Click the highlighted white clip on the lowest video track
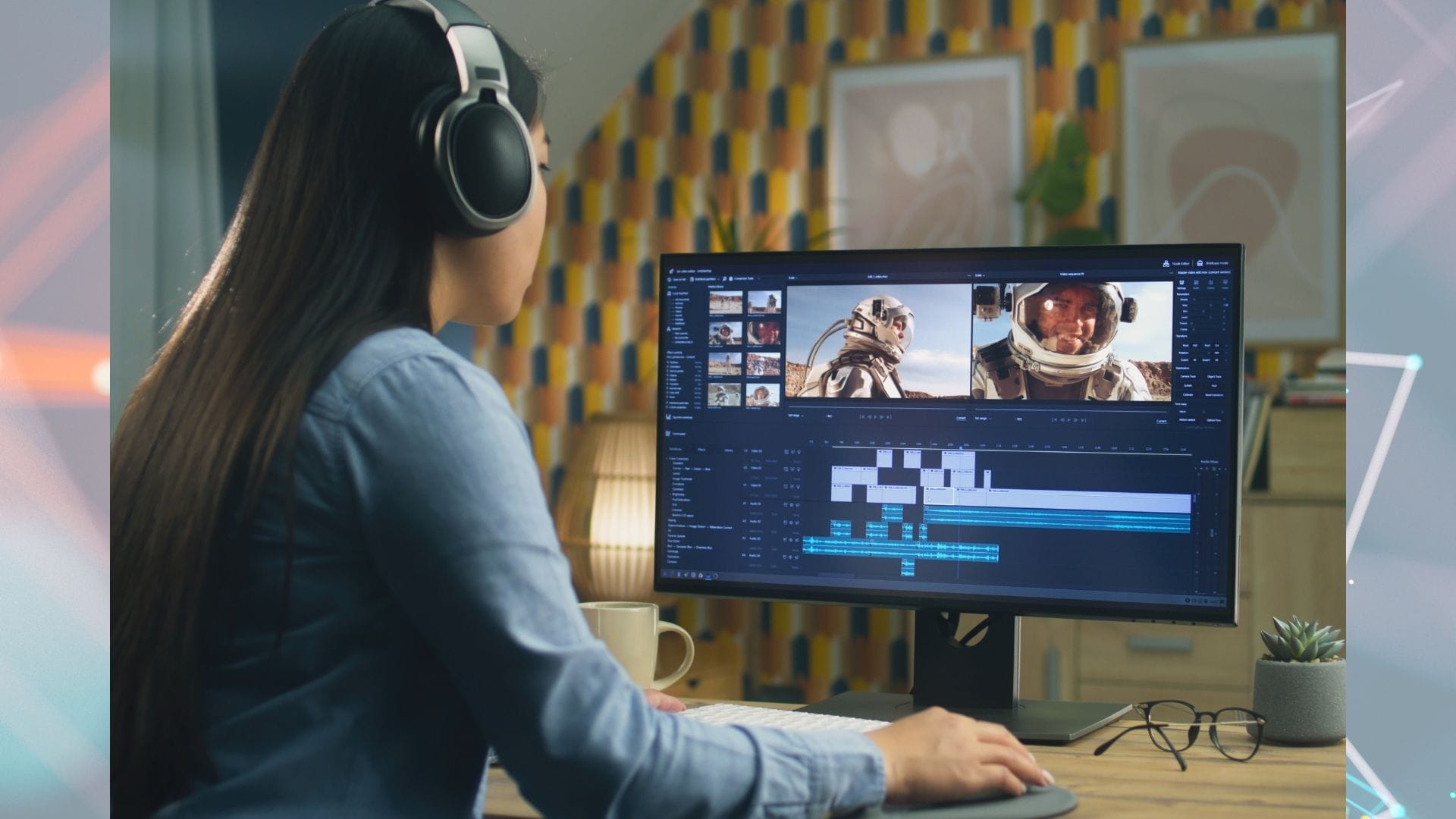 [939, 497]
